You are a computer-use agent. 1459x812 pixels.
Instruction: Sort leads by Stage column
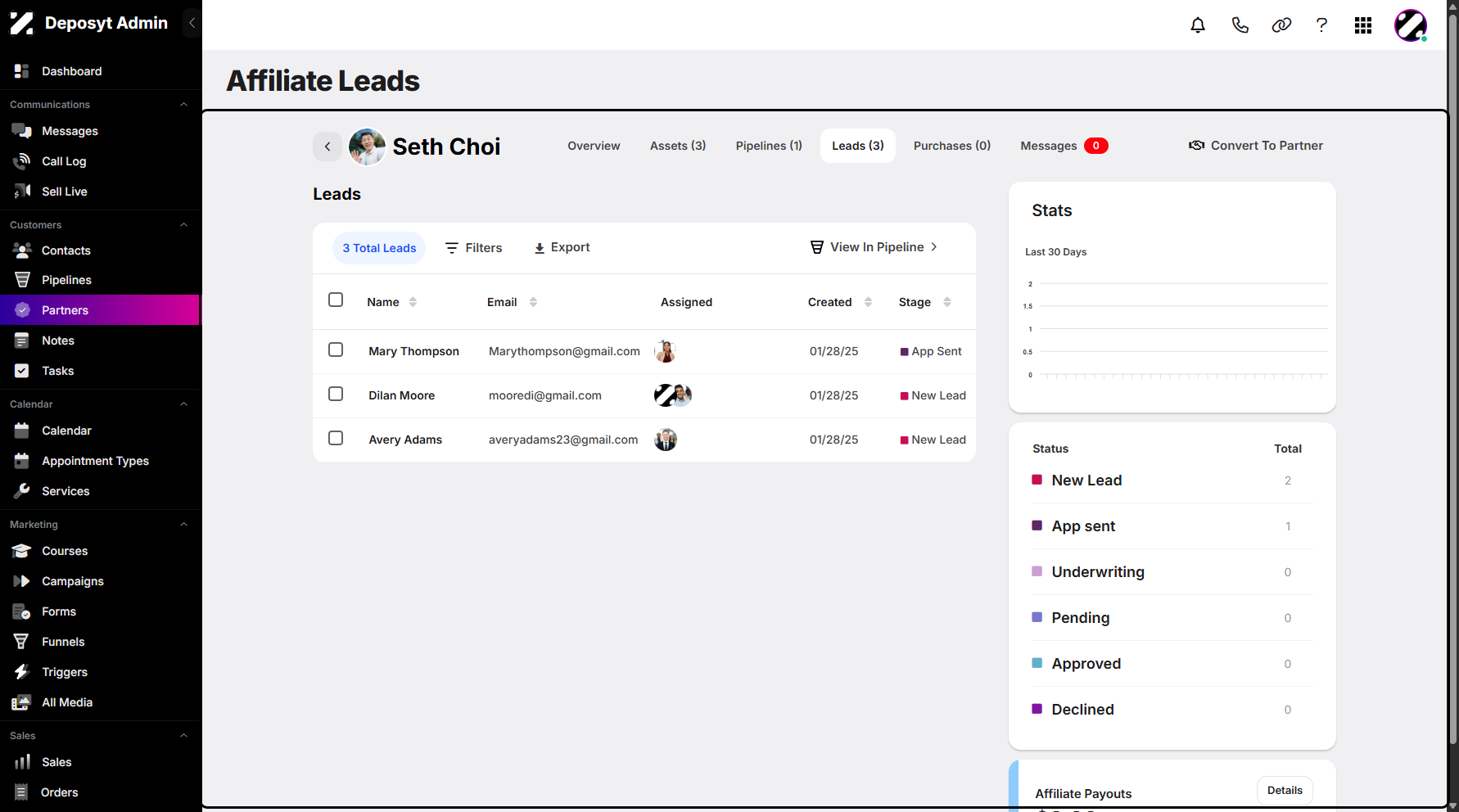[947, 302]
